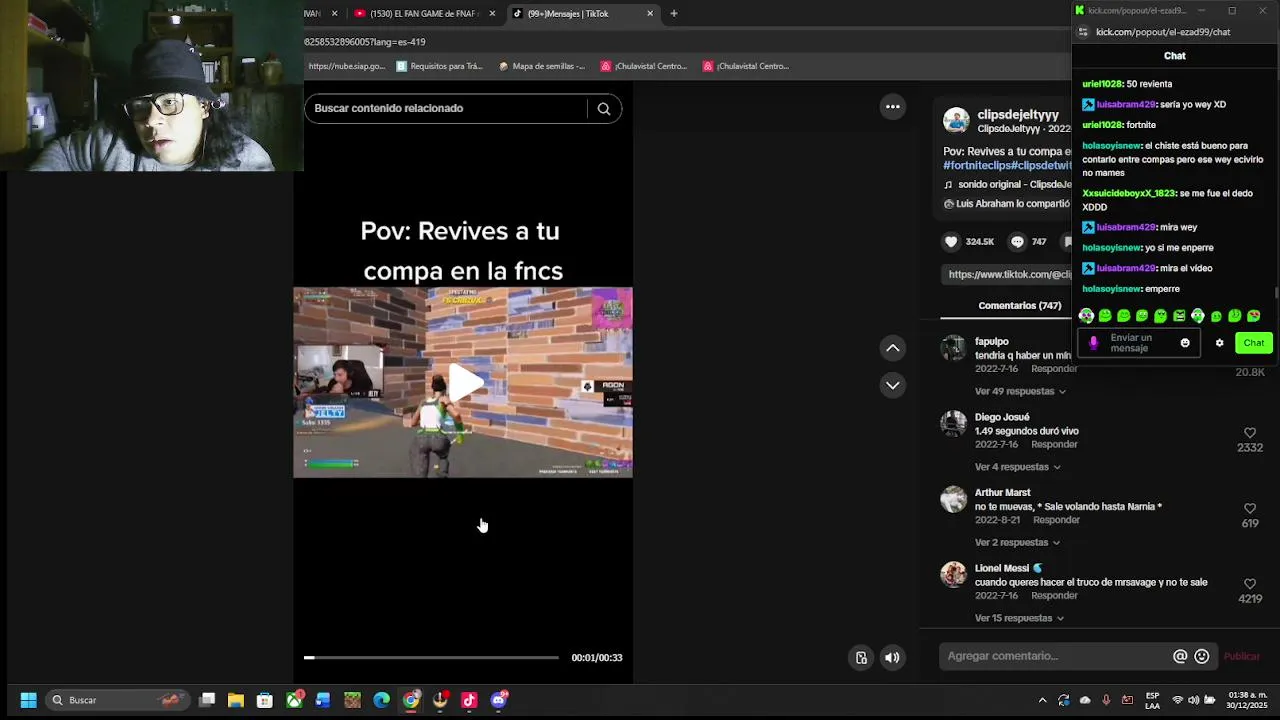Open File Explorer from taskbar
Viewport: 1280px width, 720px height.
click(236, 700)
